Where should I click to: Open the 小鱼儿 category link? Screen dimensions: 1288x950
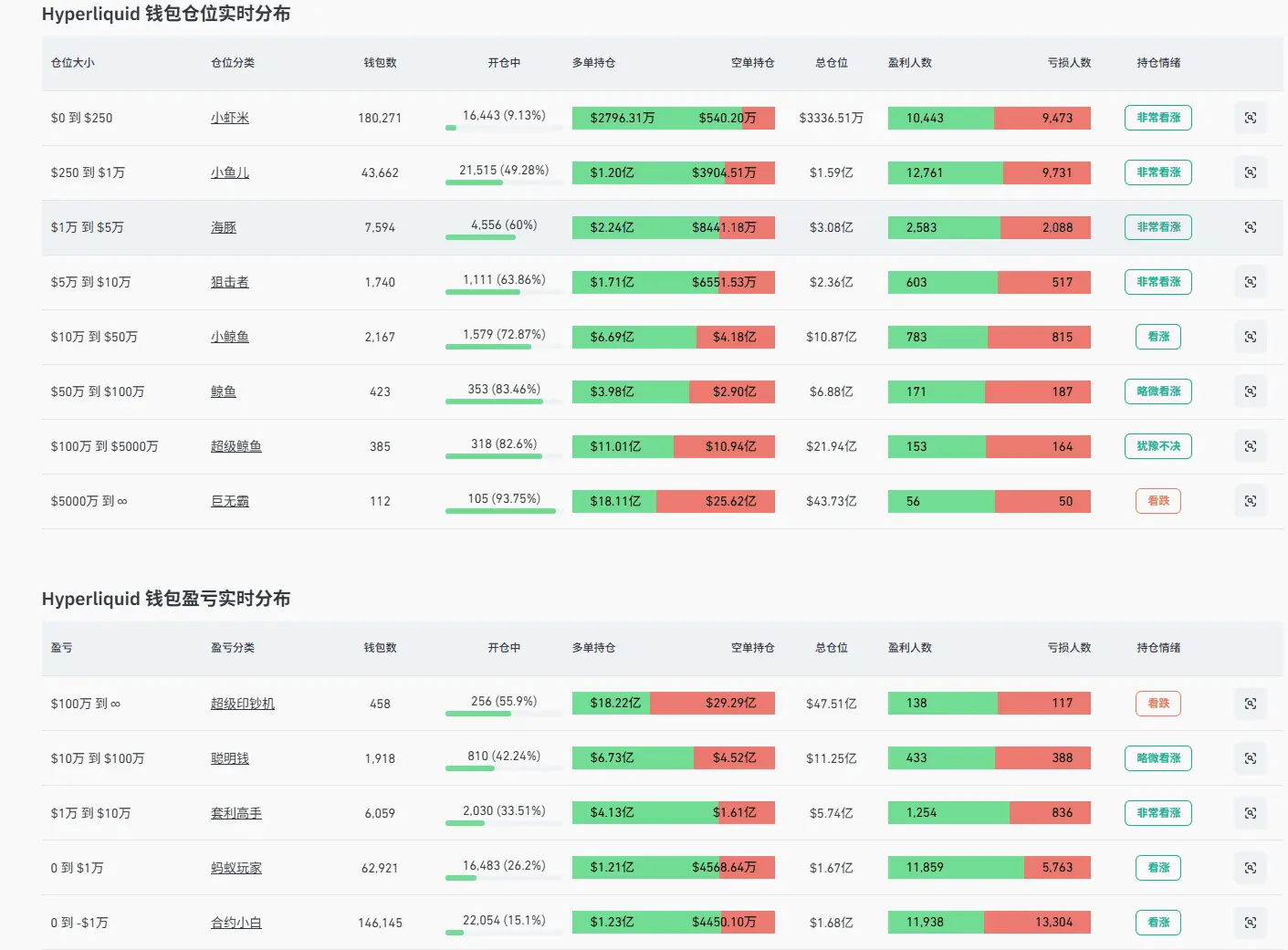click(x=230, y=172)
